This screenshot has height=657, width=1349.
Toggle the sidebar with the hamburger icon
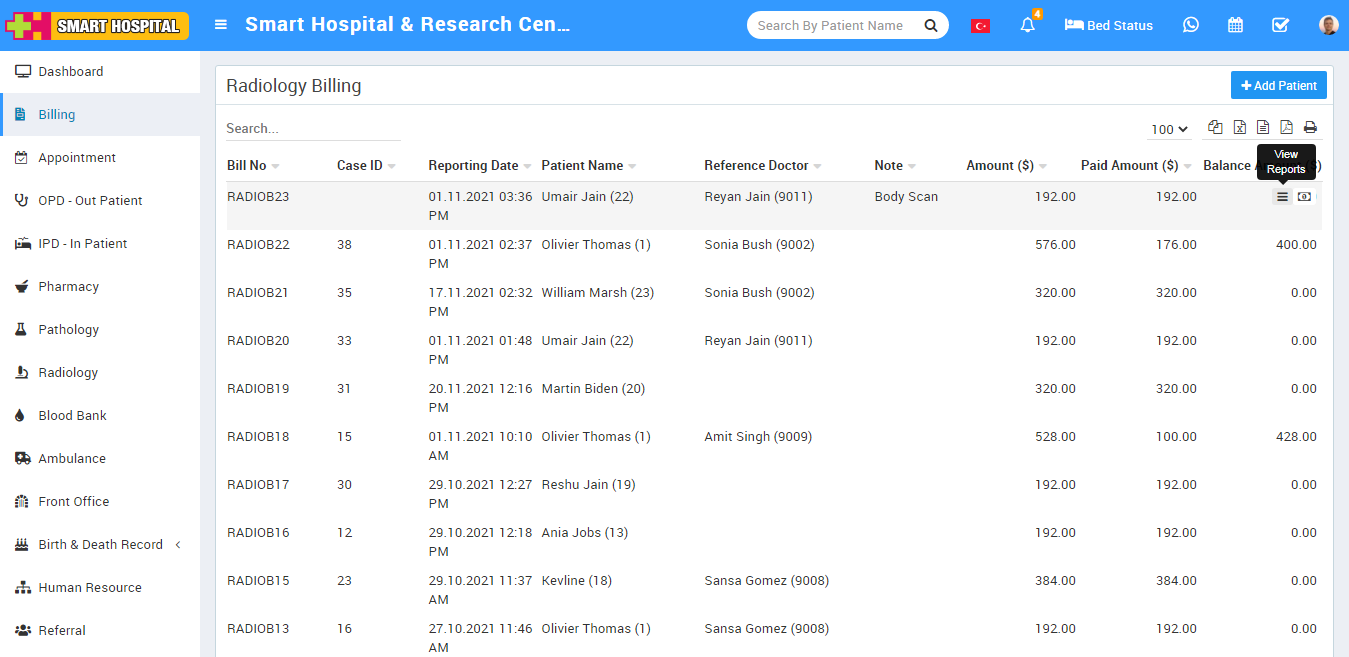point(221,25)
